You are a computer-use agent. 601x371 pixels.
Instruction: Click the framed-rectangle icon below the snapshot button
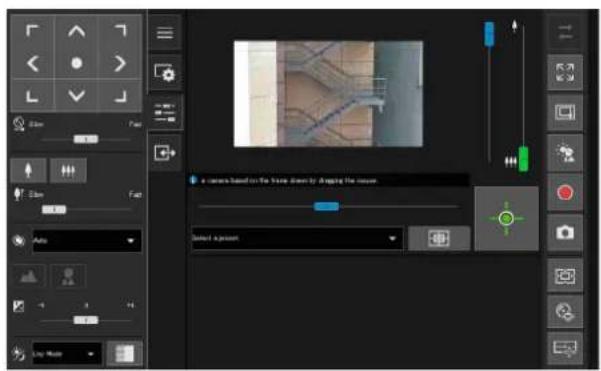[x=565, y=276]
